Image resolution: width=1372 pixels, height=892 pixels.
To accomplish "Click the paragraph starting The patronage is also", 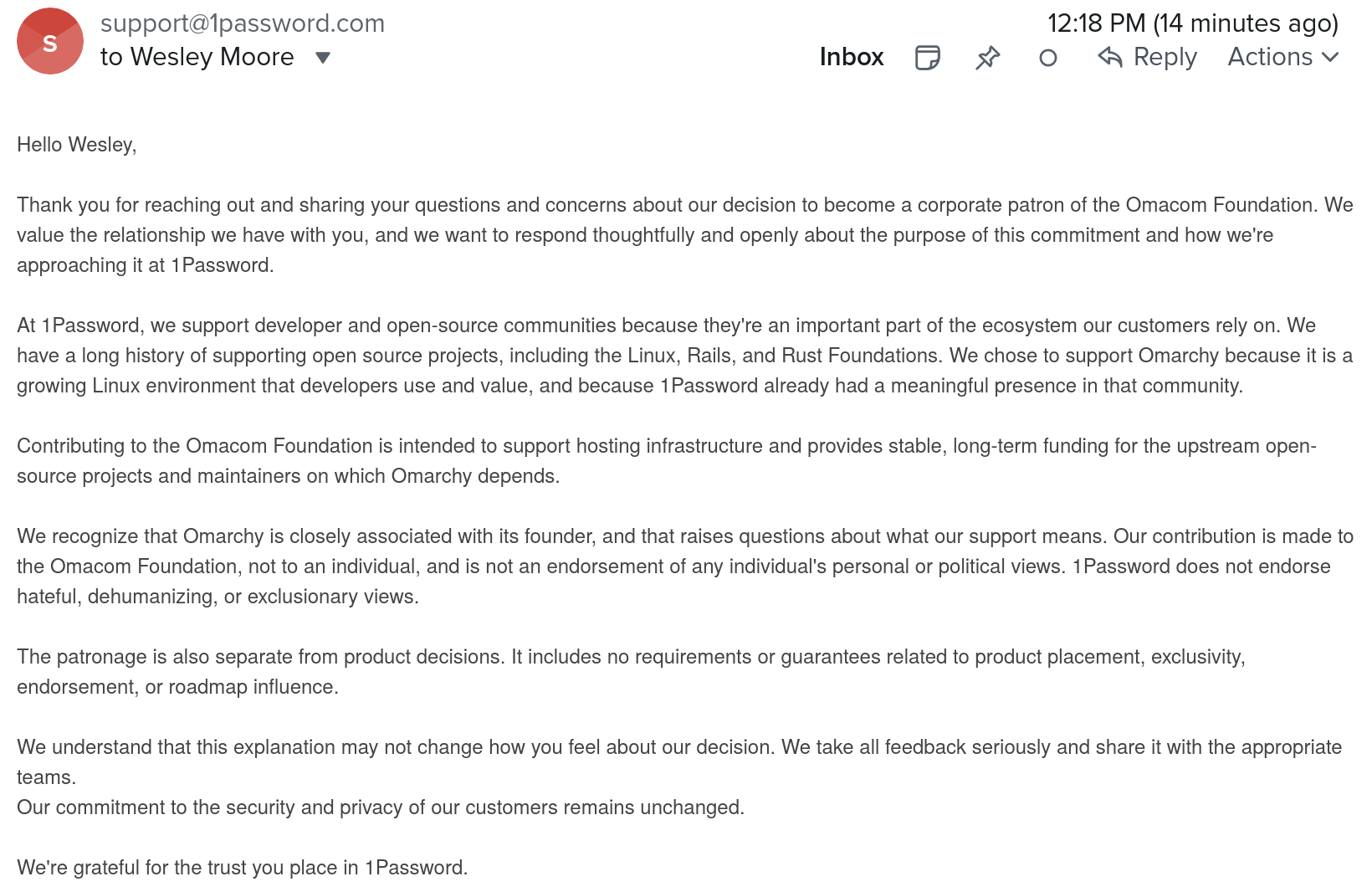I will [632, 672].
